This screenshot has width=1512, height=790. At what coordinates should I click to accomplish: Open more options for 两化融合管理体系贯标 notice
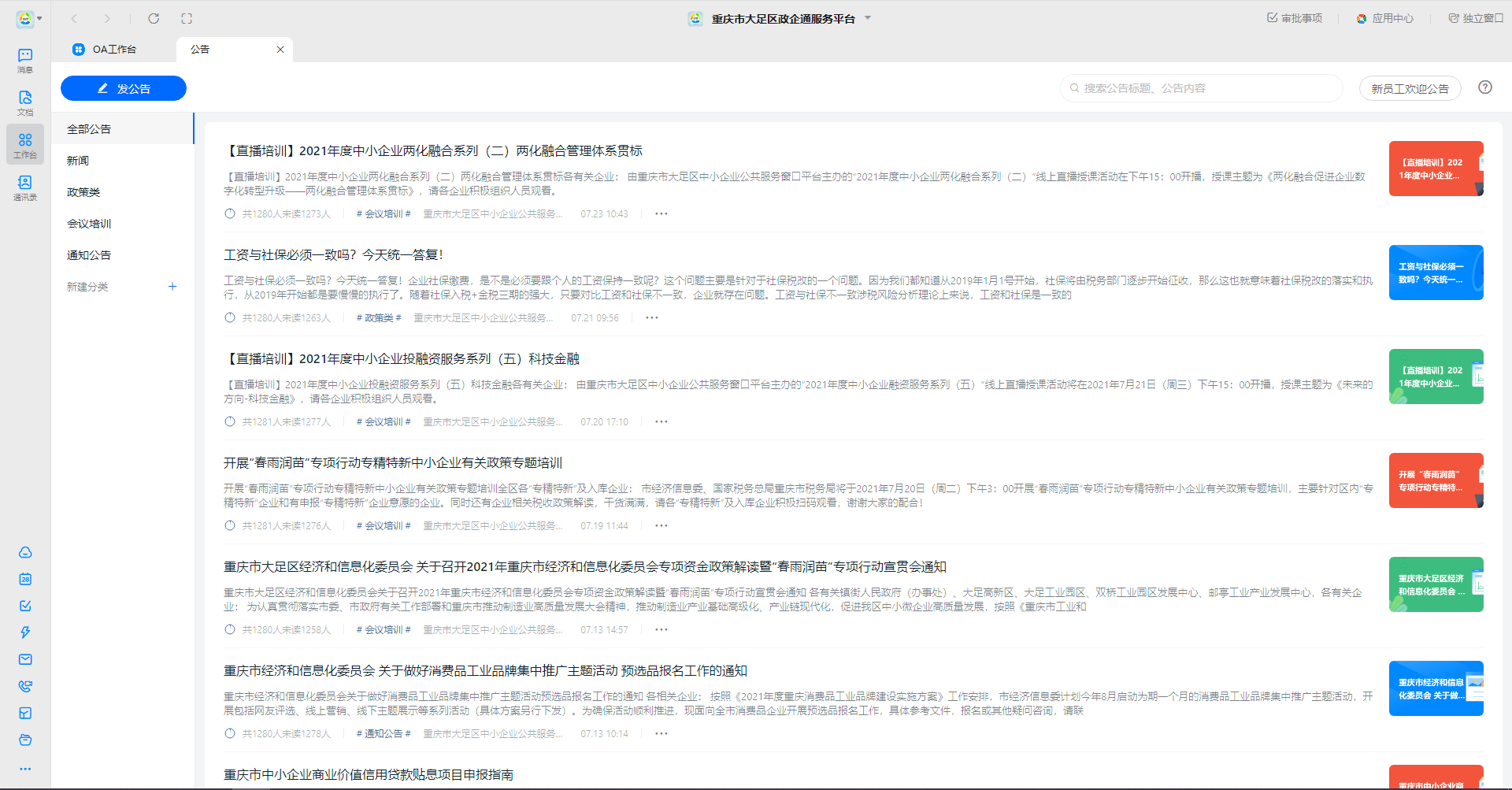[661, 213]
